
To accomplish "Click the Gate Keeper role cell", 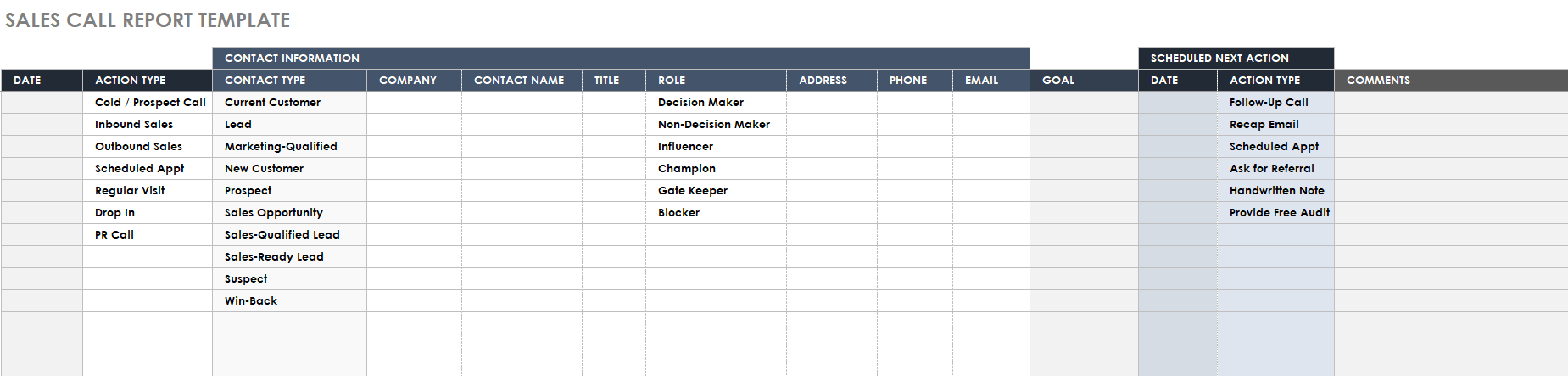I will tap(717, 190).
